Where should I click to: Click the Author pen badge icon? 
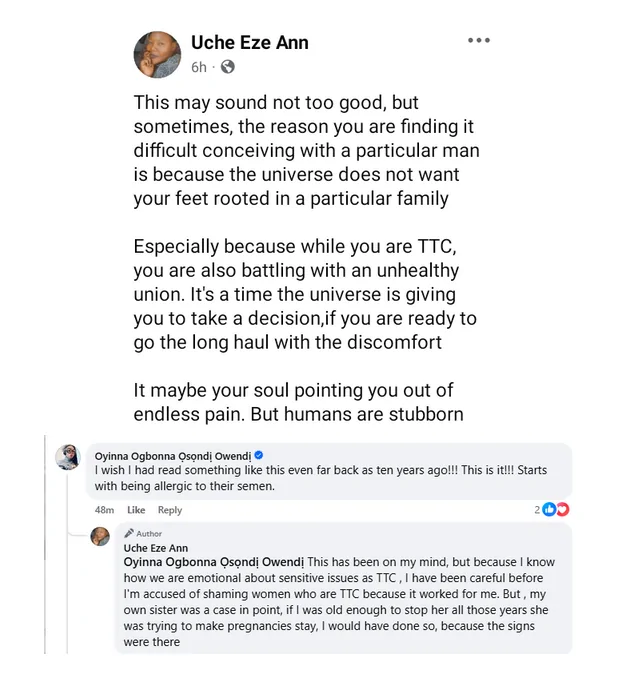tap(128, 534)
